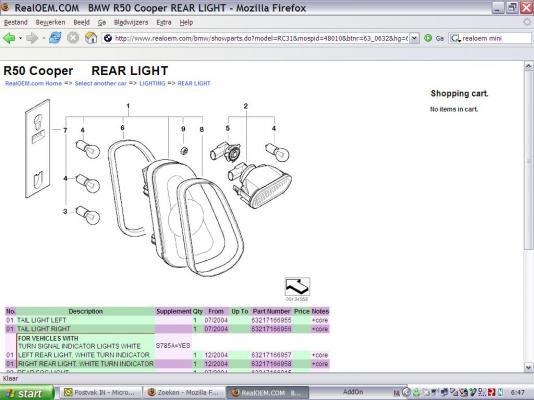This screenshot has height=400, width=534.
Task: Click the 'Description' column header
Action: coord(85,311)
